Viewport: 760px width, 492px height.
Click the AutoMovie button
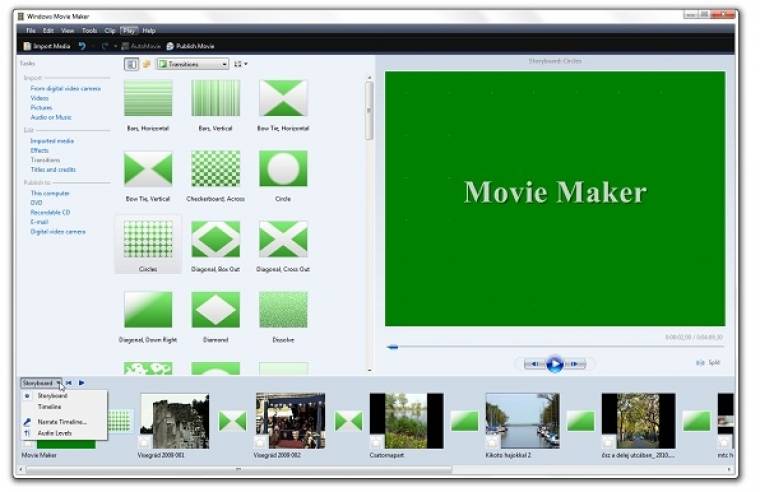(x=141, y=46)
